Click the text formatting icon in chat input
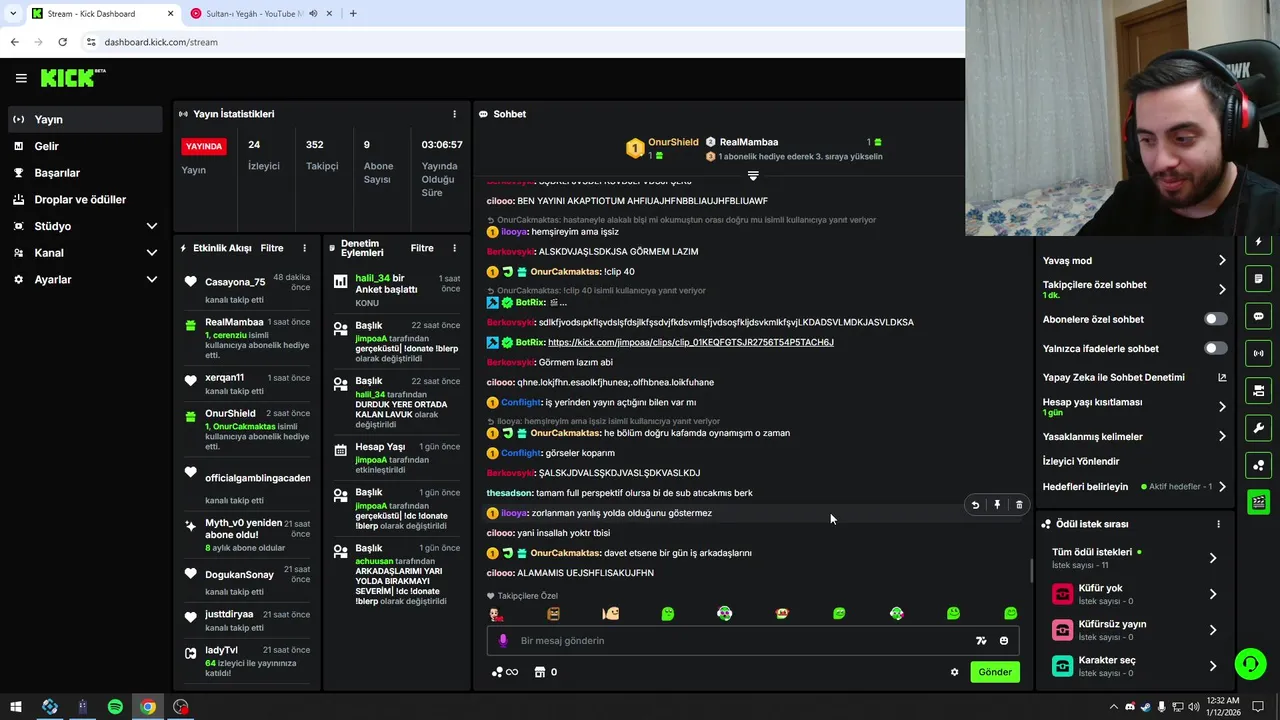 981,641
